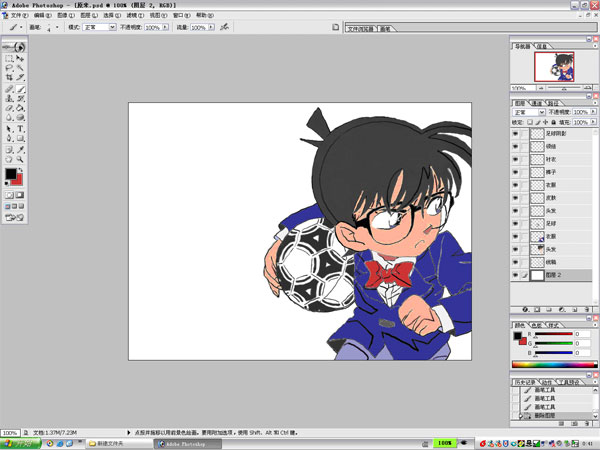The height and width of the screenshot is (450, 600).
Task: Select the History Brush tool
Action: [20, 98]
